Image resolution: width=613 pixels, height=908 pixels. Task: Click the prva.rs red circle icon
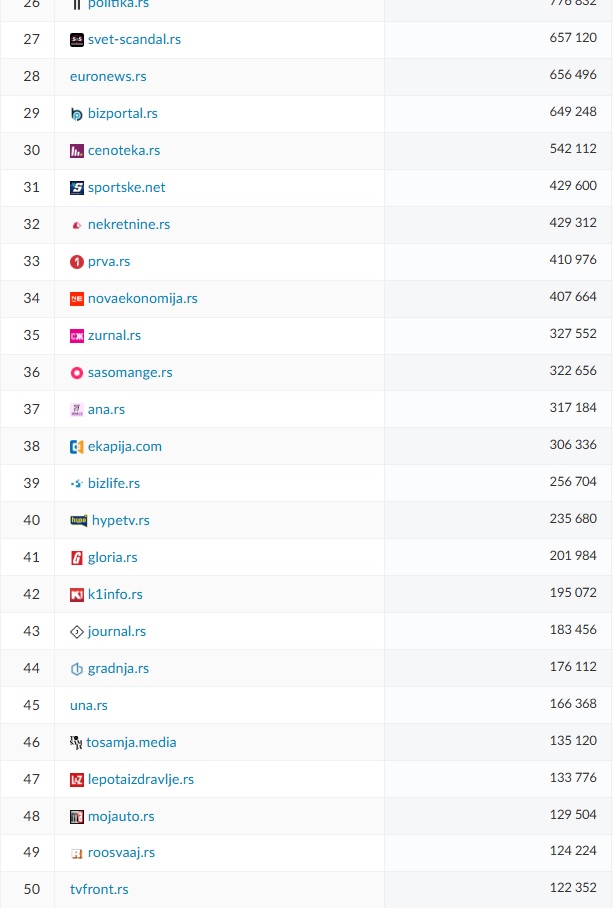tap(77, 262)
